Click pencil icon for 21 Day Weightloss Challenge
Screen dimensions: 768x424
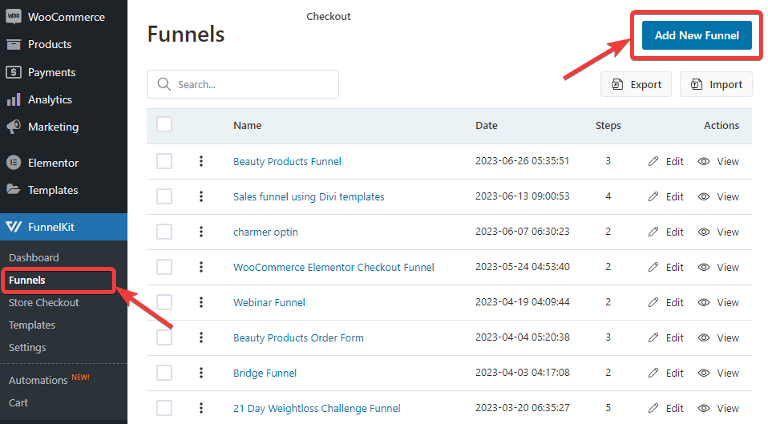[x=653, y=408]
